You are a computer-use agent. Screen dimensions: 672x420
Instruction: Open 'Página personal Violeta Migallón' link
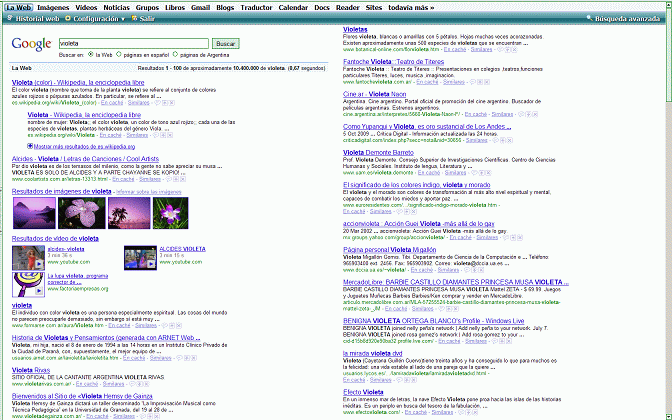pyautogui.click(x=390, y=250)
